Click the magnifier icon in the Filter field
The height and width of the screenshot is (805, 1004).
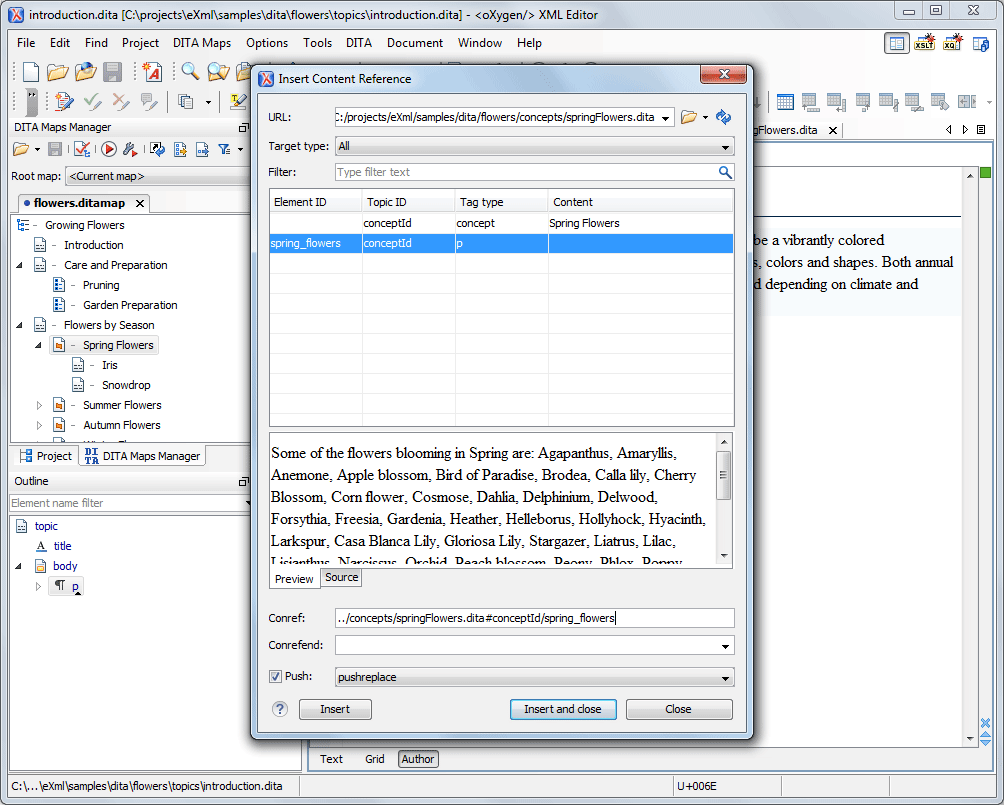724,172
